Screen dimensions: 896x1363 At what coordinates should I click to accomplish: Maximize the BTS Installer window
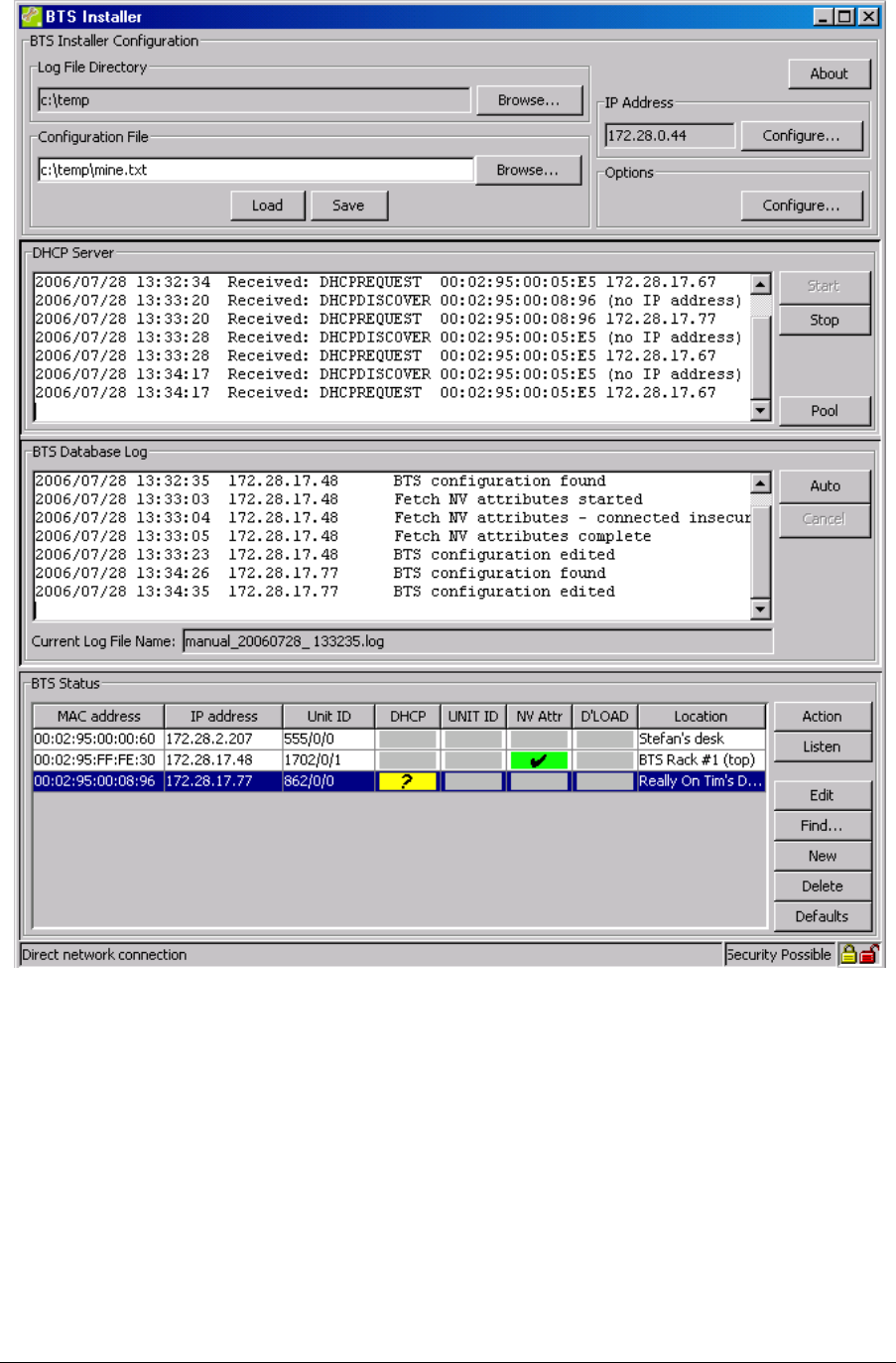tap(844, 16)
